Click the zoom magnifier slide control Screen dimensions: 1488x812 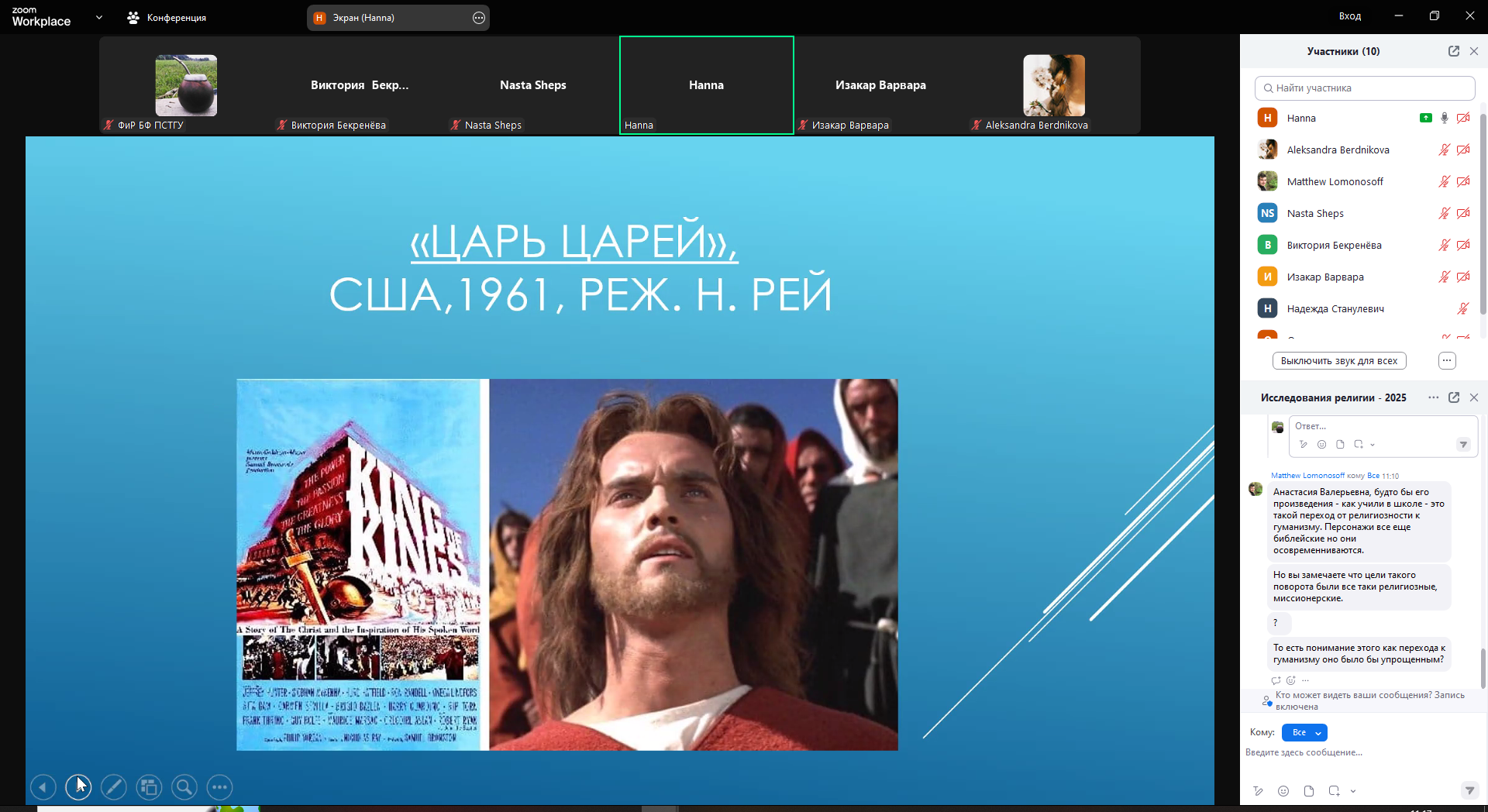click(x=184, y=787)
